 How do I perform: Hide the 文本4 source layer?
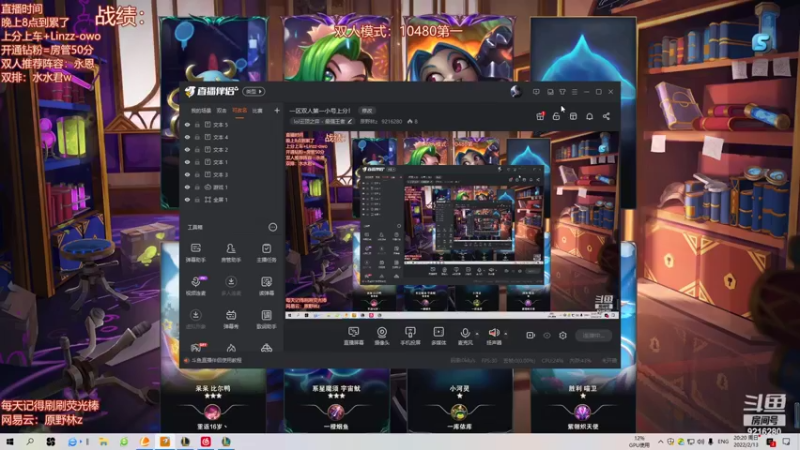(187, 137)
